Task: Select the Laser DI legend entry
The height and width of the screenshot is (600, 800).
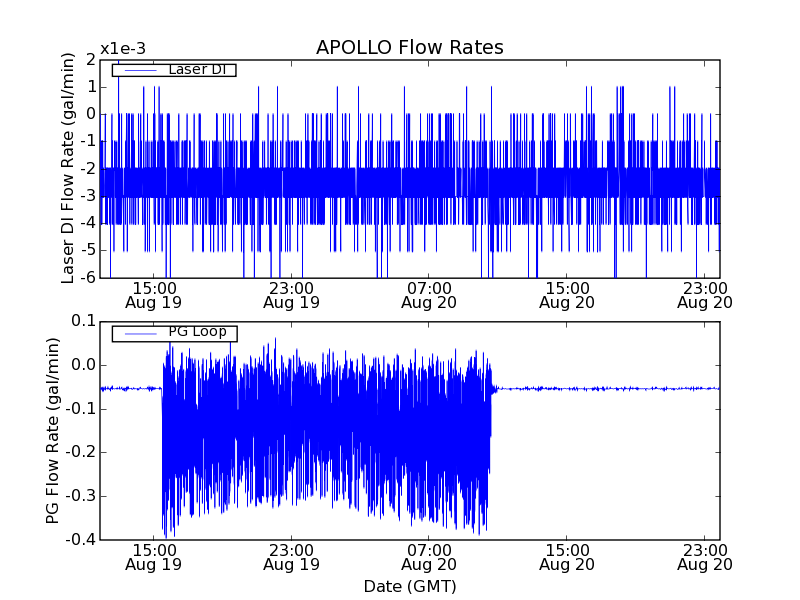Action: tap(174, 69)
